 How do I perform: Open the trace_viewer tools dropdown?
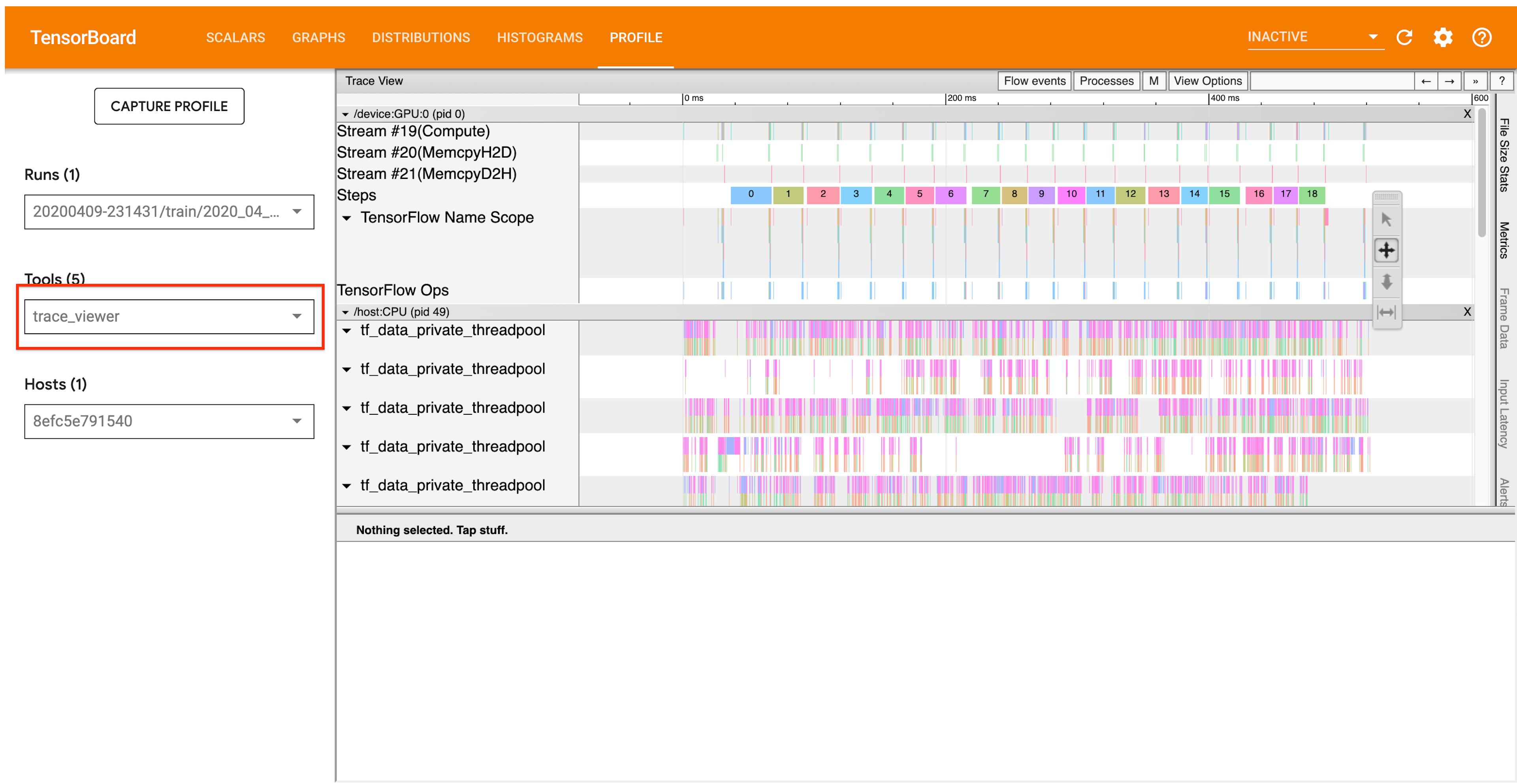[x=169, y=316]
